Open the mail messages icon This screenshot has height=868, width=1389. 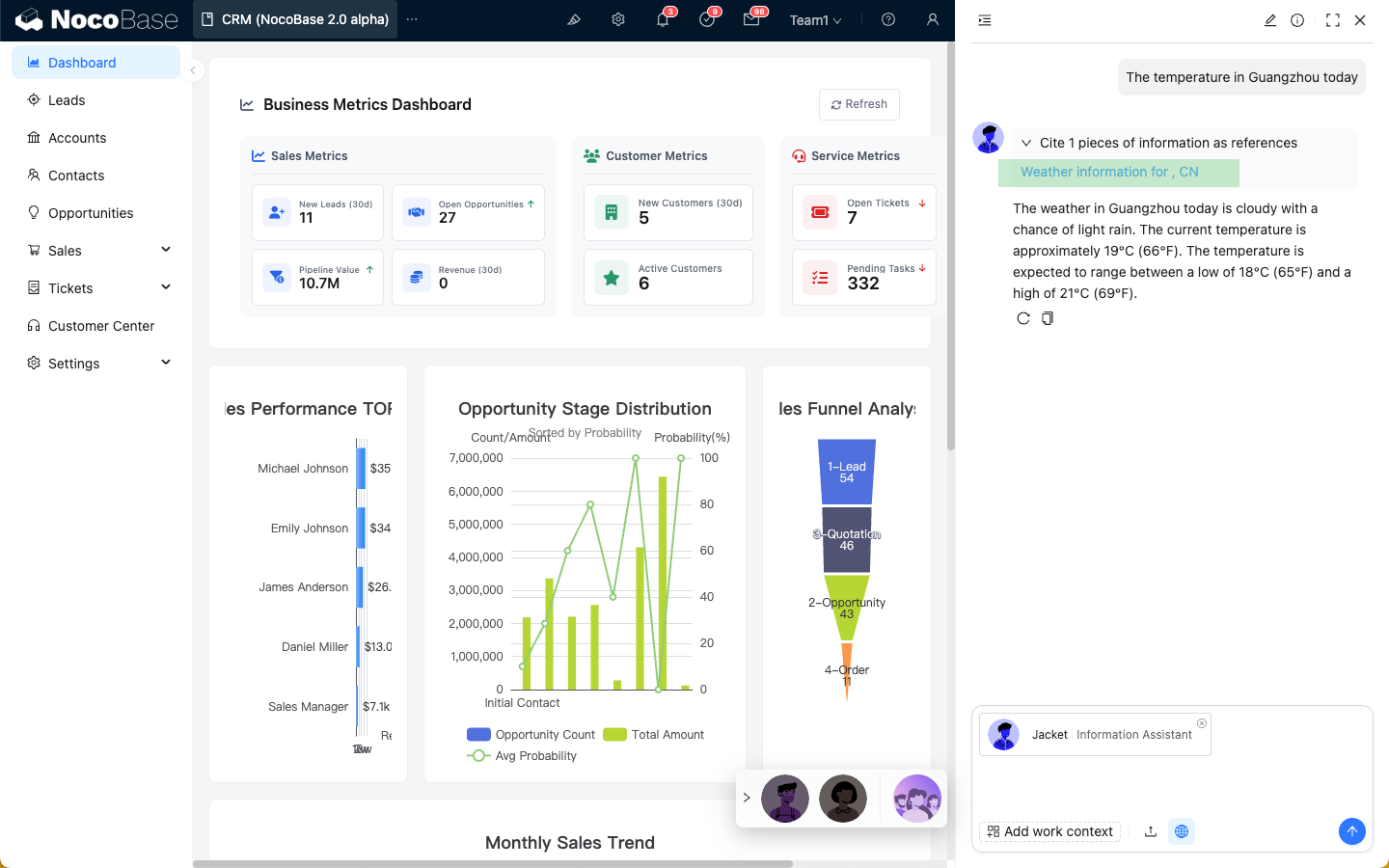751,20
